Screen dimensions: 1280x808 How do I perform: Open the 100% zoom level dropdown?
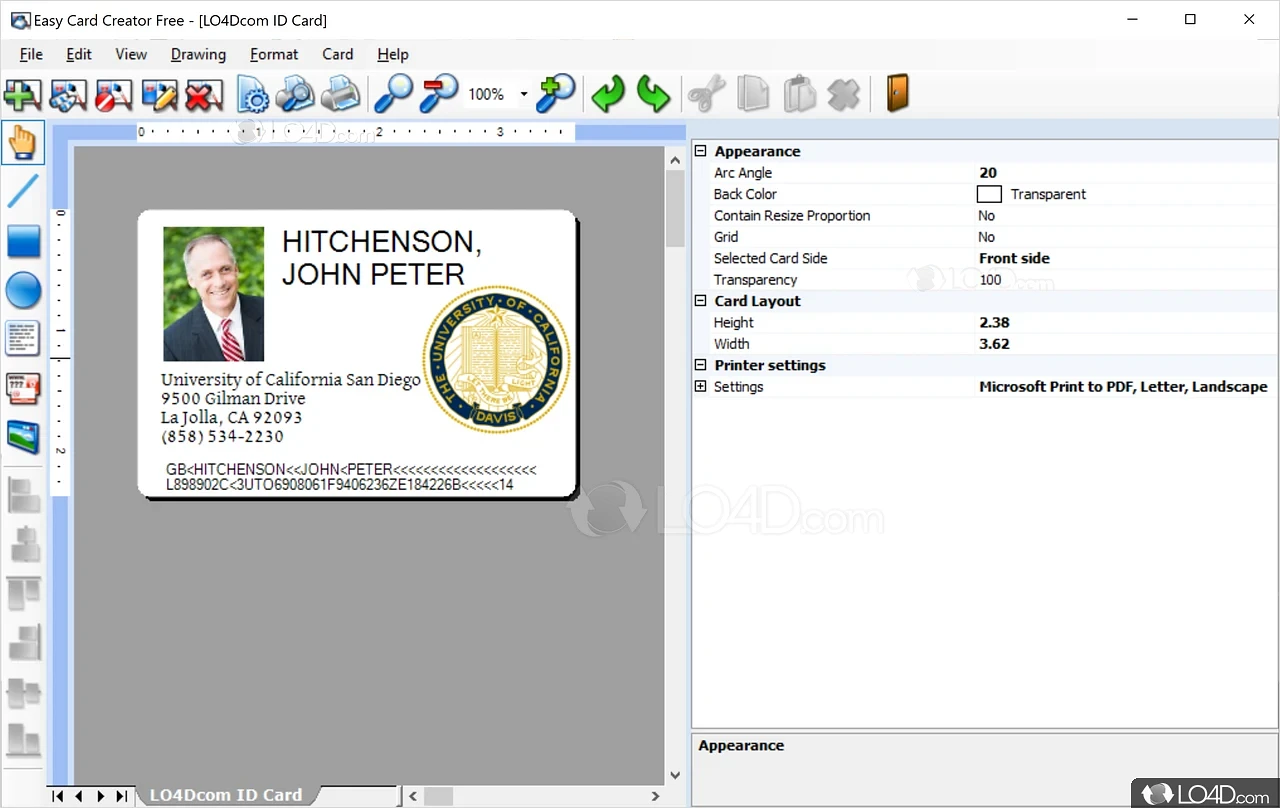click(523, 95)
